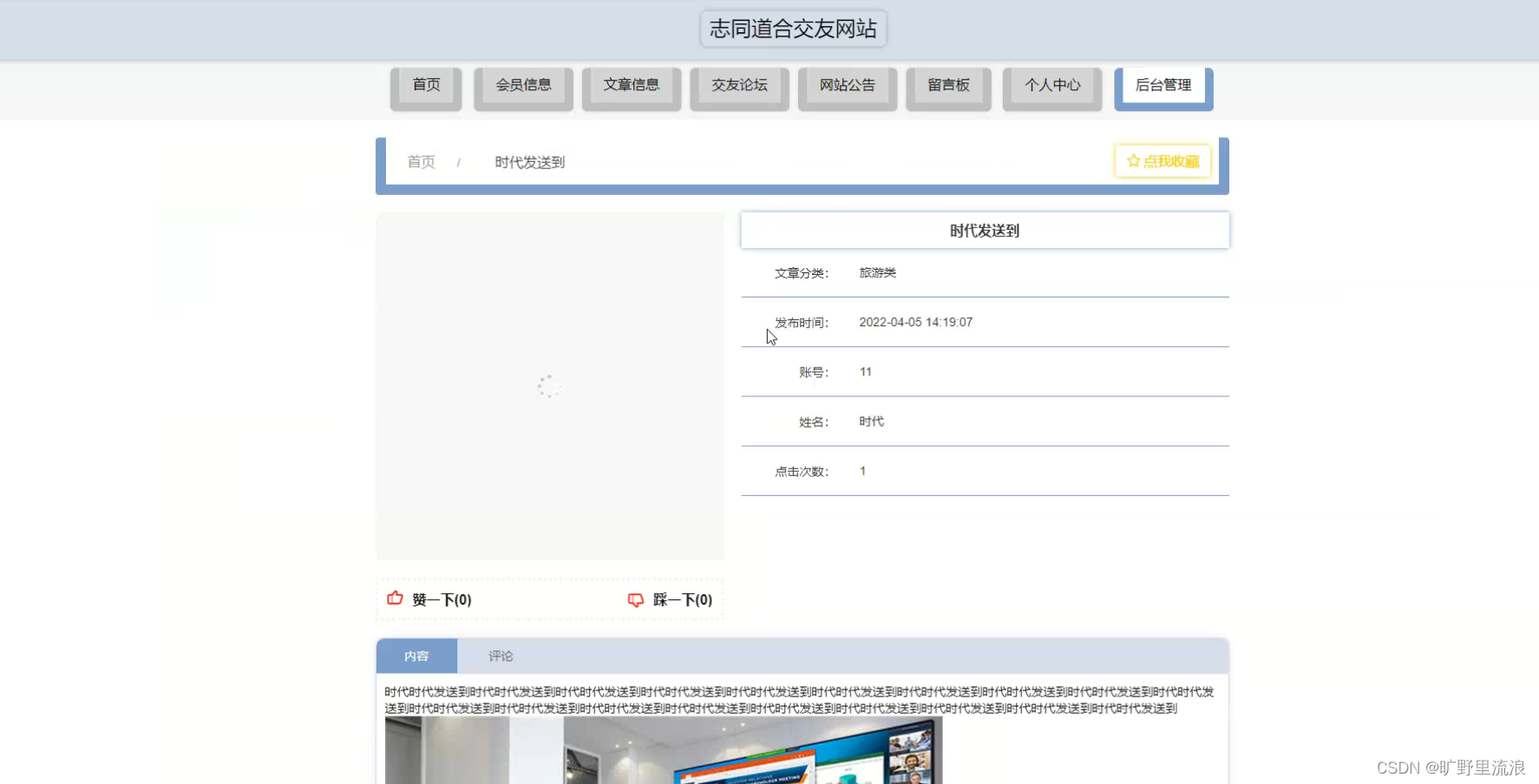The width and height of the screenshot is (1539, 784).
Task: Click the 首页 breadcrumb link
Action: (x=420, y=161)
